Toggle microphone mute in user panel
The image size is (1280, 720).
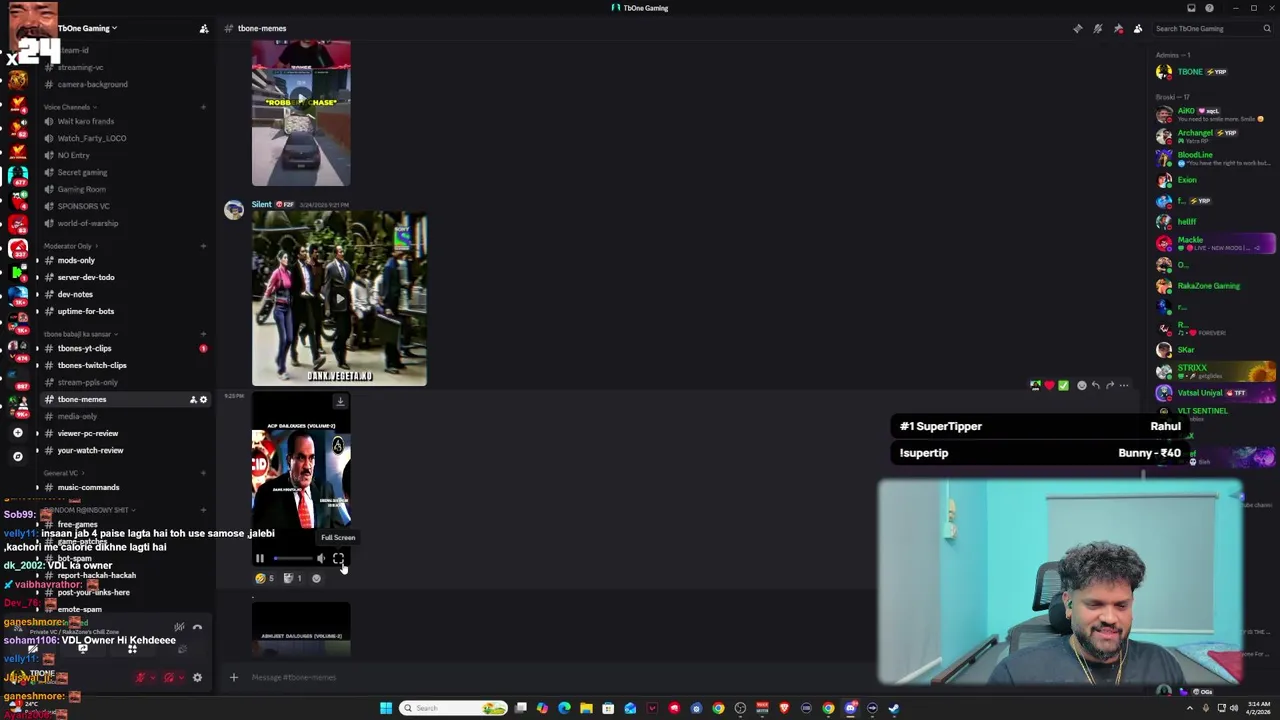tap(141, 677)
